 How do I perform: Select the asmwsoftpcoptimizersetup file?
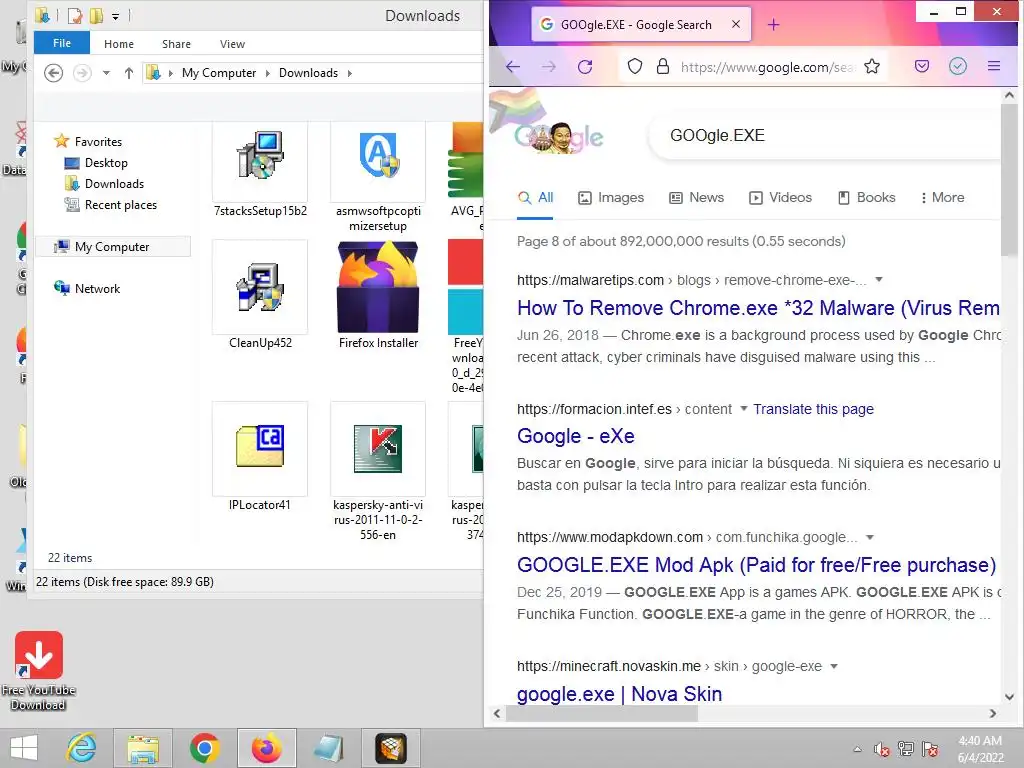tap(378, 178)
